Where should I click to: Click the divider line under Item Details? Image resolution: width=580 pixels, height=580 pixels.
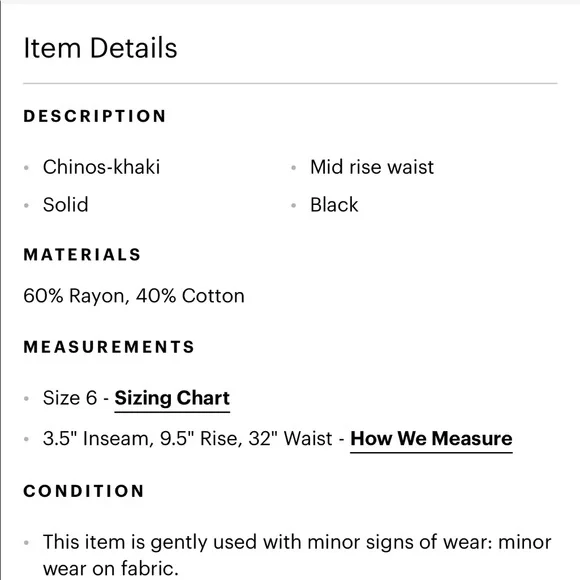point(290,84)
